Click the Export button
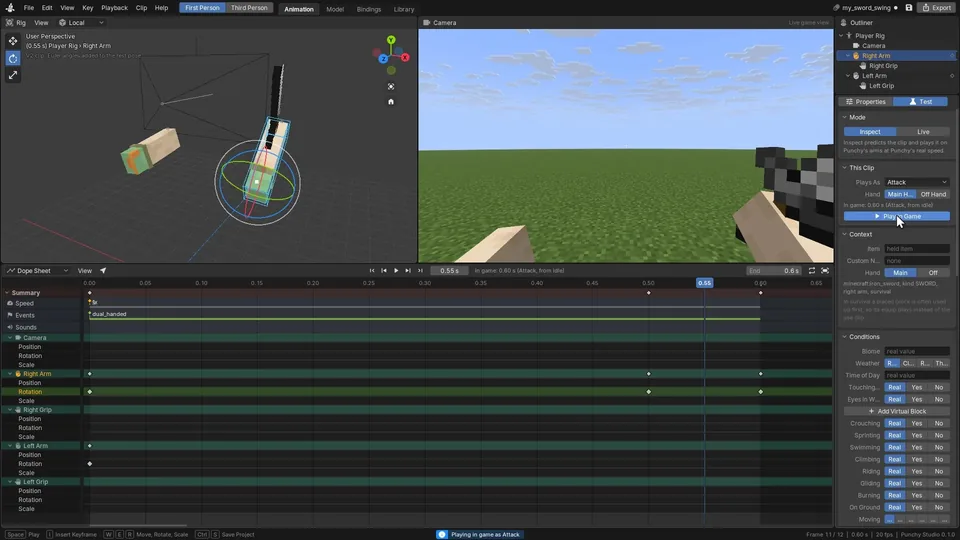This screenshot has height=540, width=960. 937,8
